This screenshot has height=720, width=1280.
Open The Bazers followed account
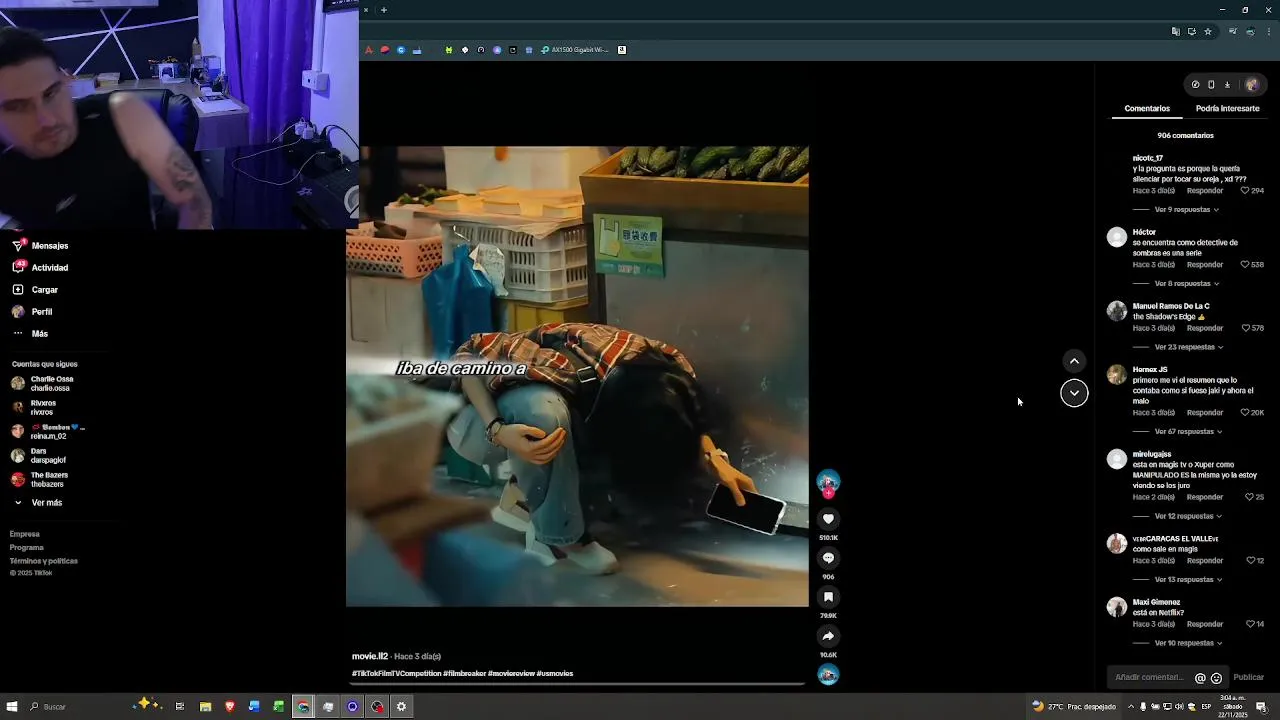40,480
